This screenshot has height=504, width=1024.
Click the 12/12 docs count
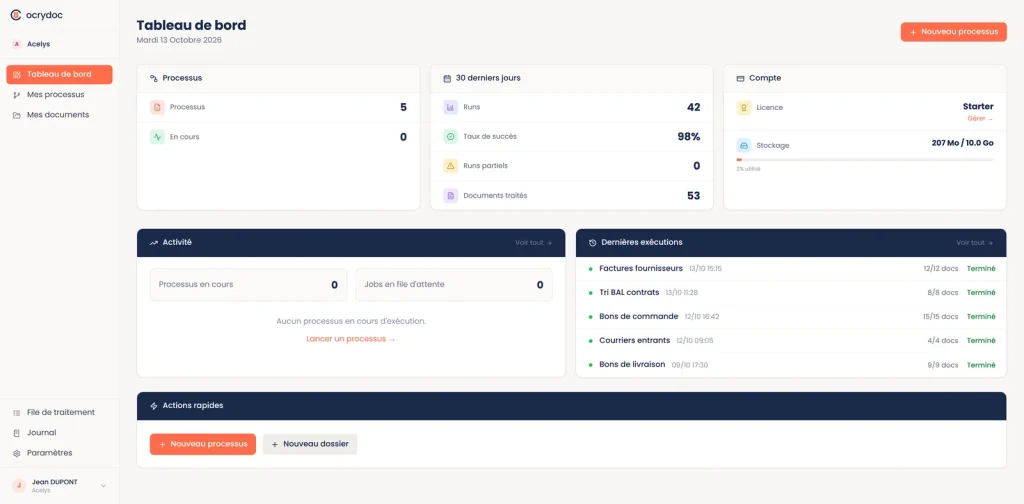point(941,269)
